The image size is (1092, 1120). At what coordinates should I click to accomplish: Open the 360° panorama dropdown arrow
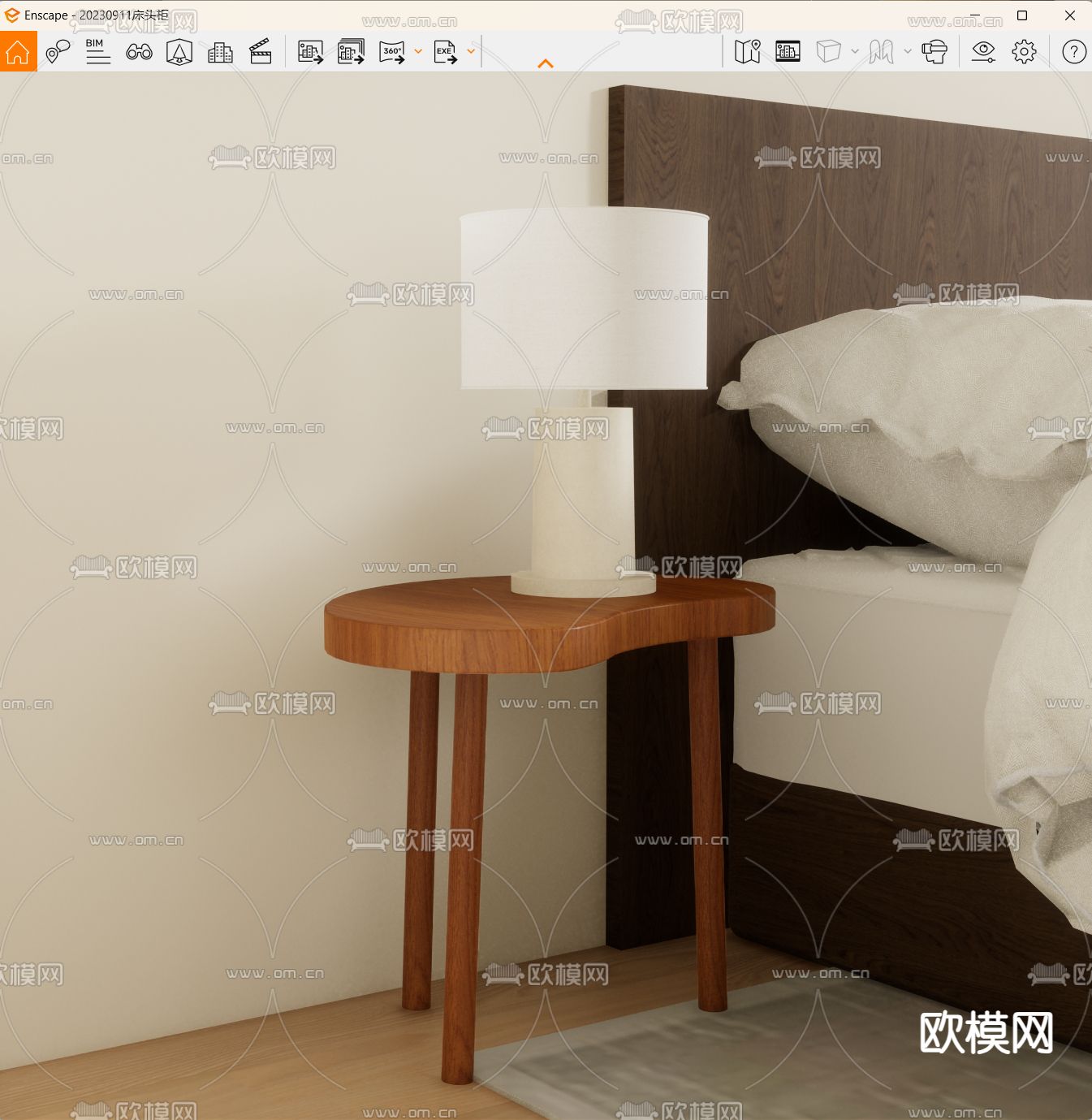[417, 51]
